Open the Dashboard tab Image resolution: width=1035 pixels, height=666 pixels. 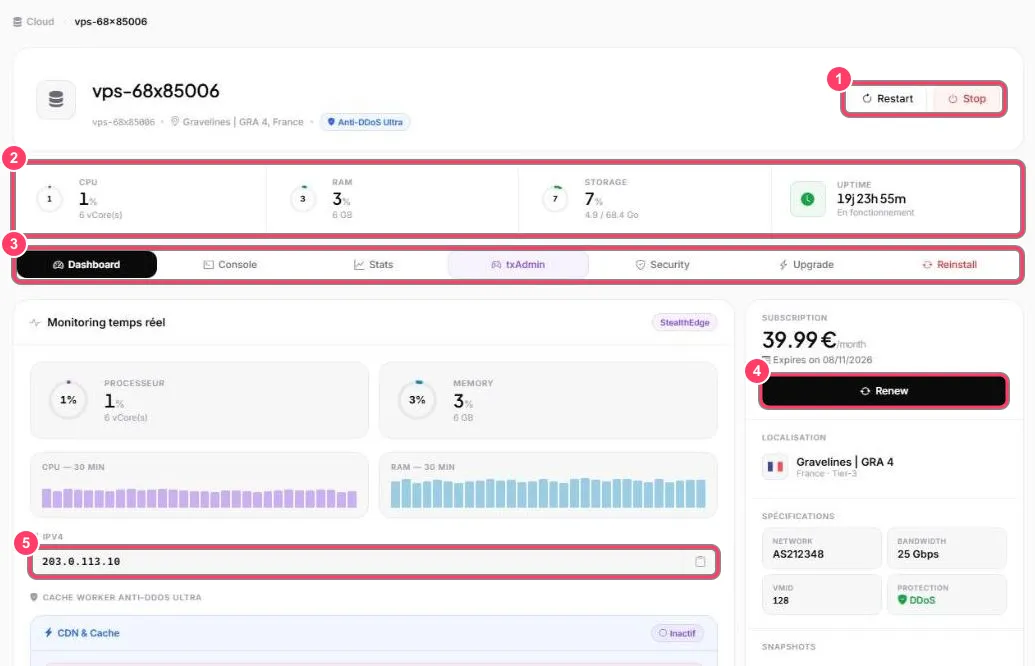86,265
